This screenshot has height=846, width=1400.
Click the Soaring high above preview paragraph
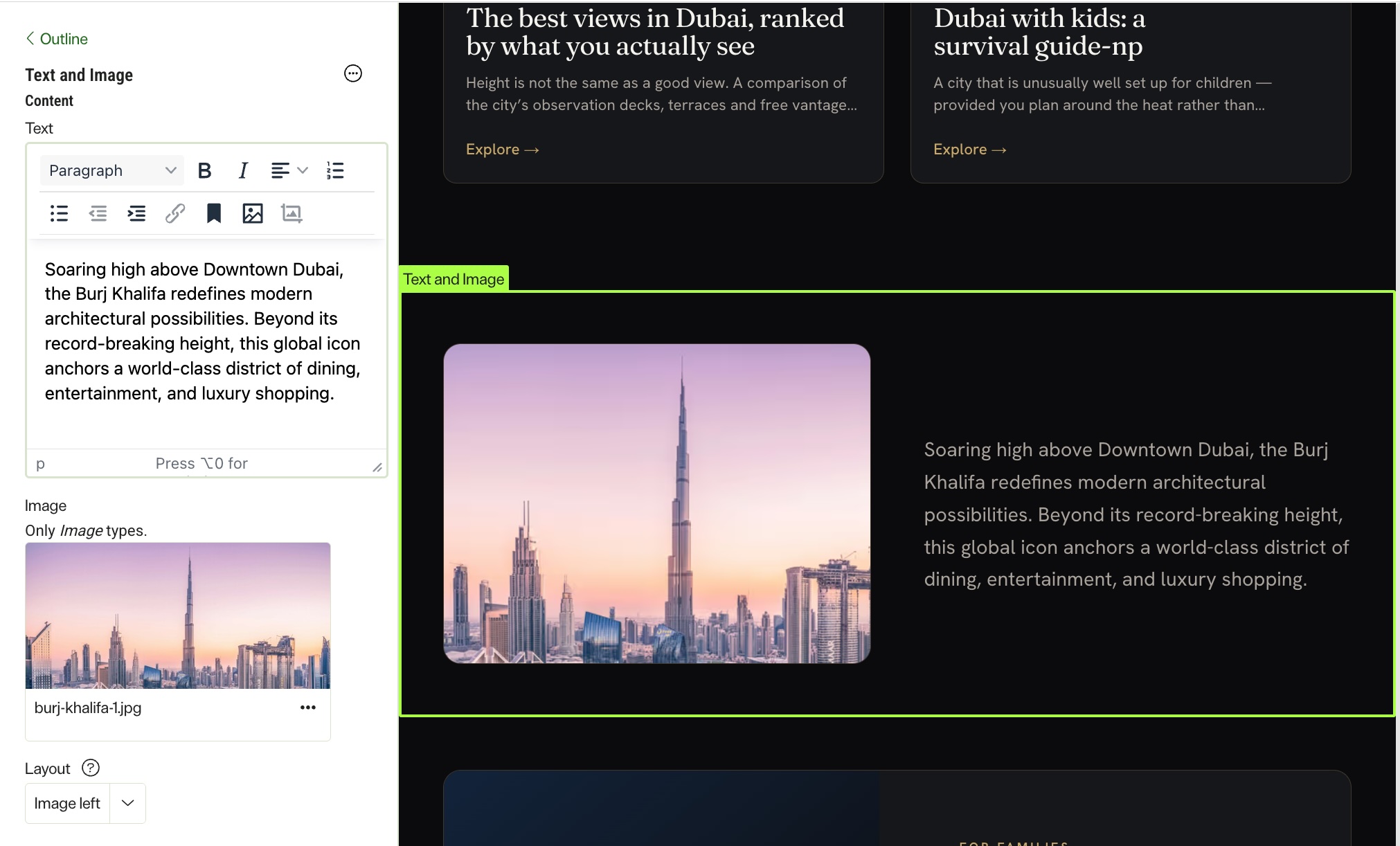pyautogui.click(x=1136, y=514)
